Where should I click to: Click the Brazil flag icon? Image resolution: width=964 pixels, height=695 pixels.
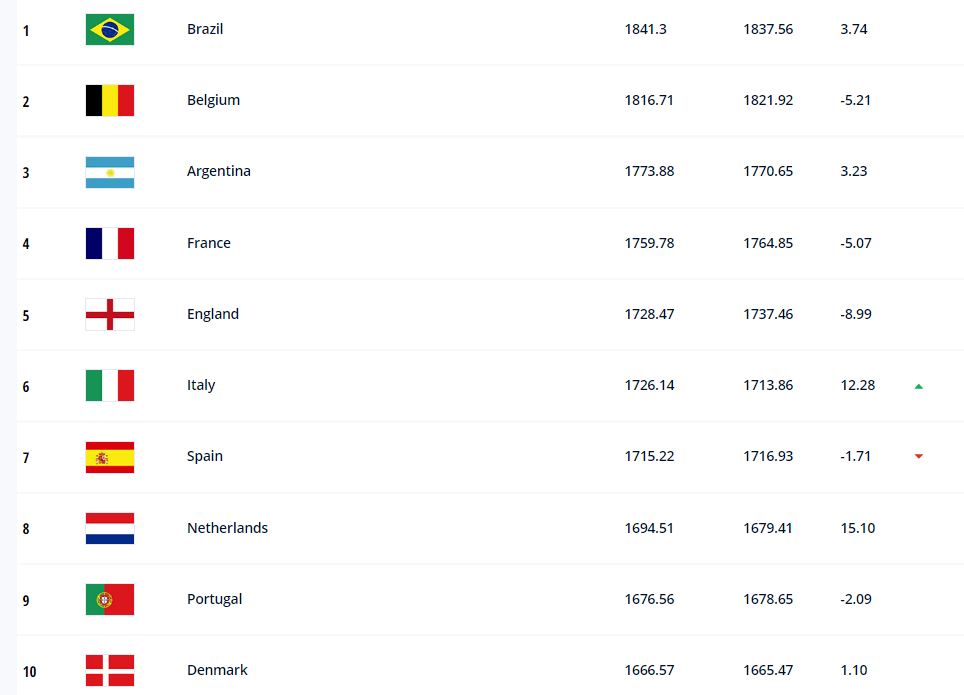click(110, 30)
